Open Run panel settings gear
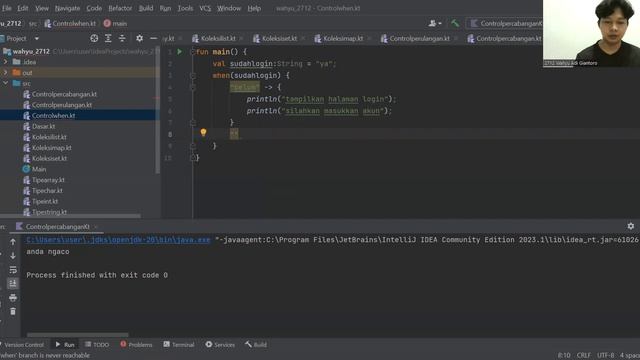The width and height of the screenshot is (640, 360). click(631, 226)
